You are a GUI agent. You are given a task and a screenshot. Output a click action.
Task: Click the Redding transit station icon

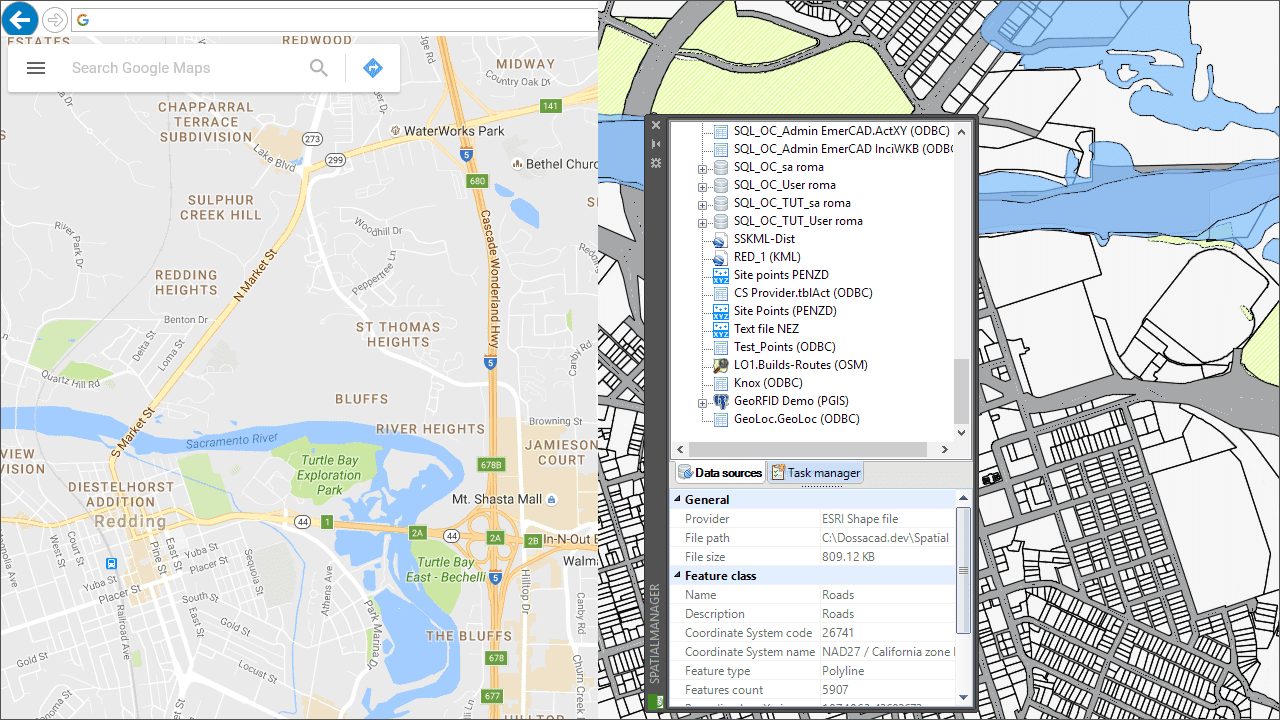[x=111, y=564]
